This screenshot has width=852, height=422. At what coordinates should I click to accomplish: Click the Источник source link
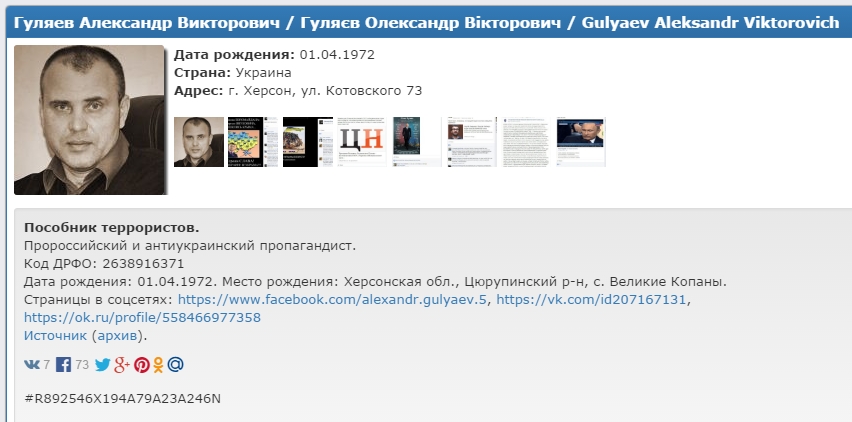55,335
